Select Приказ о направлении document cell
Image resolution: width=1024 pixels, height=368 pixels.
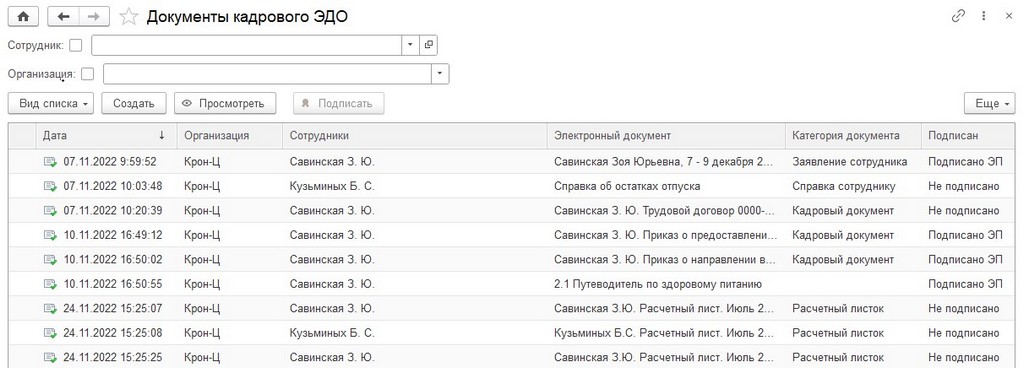[666, 260]
